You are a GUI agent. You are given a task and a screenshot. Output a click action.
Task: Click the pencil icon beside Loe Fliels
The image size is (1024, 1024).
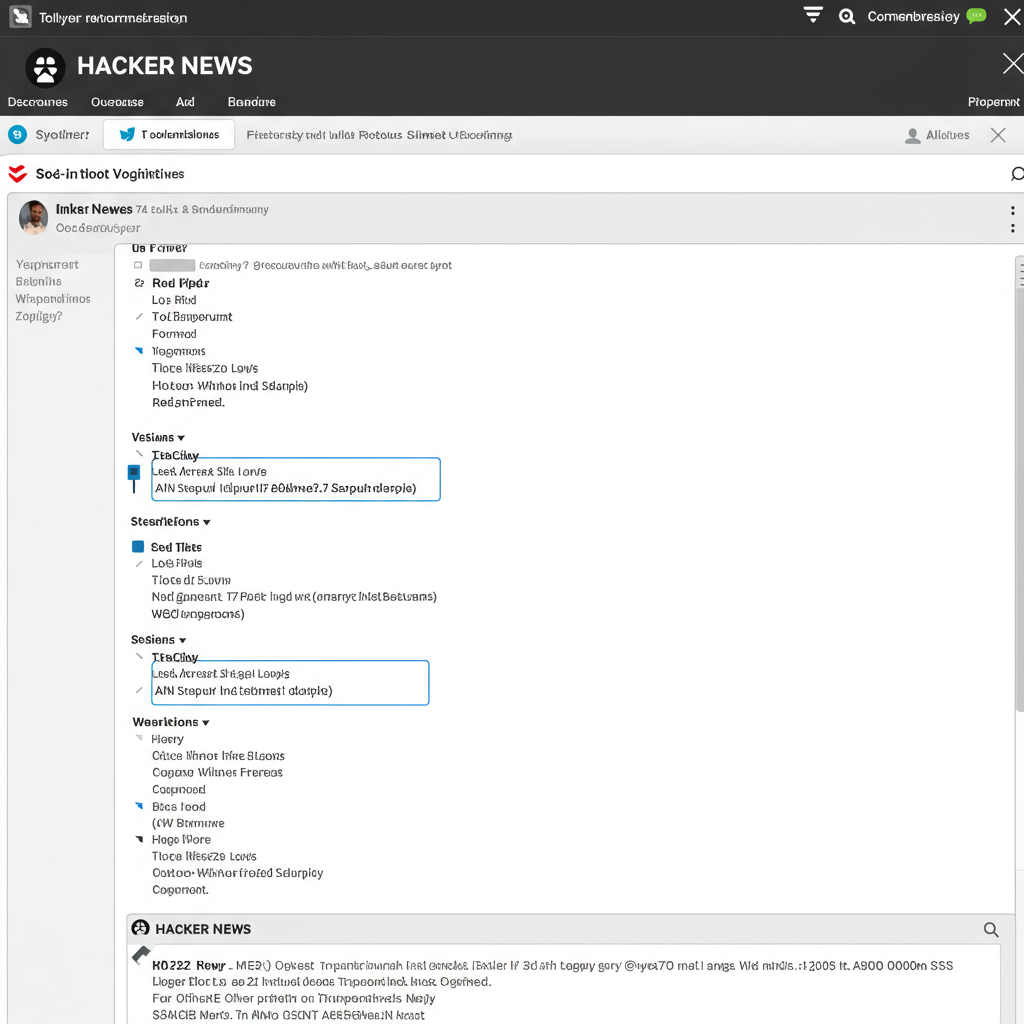(139, 564)
